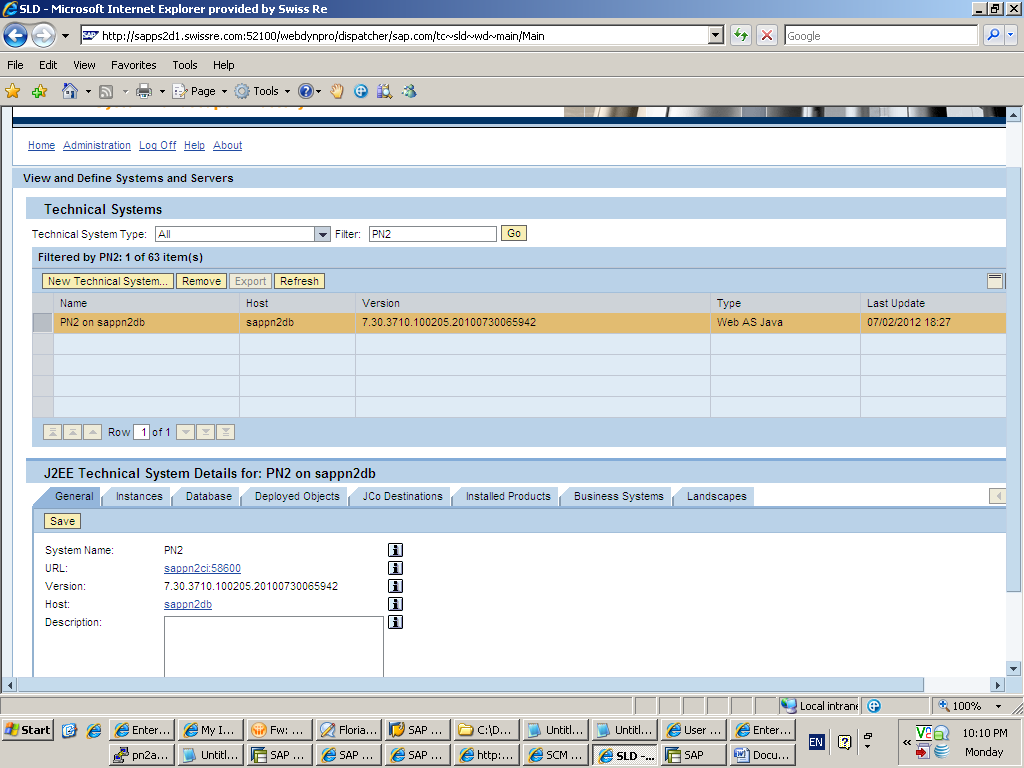
Task: Click the Save button
Action: click(x=62, y=521)
